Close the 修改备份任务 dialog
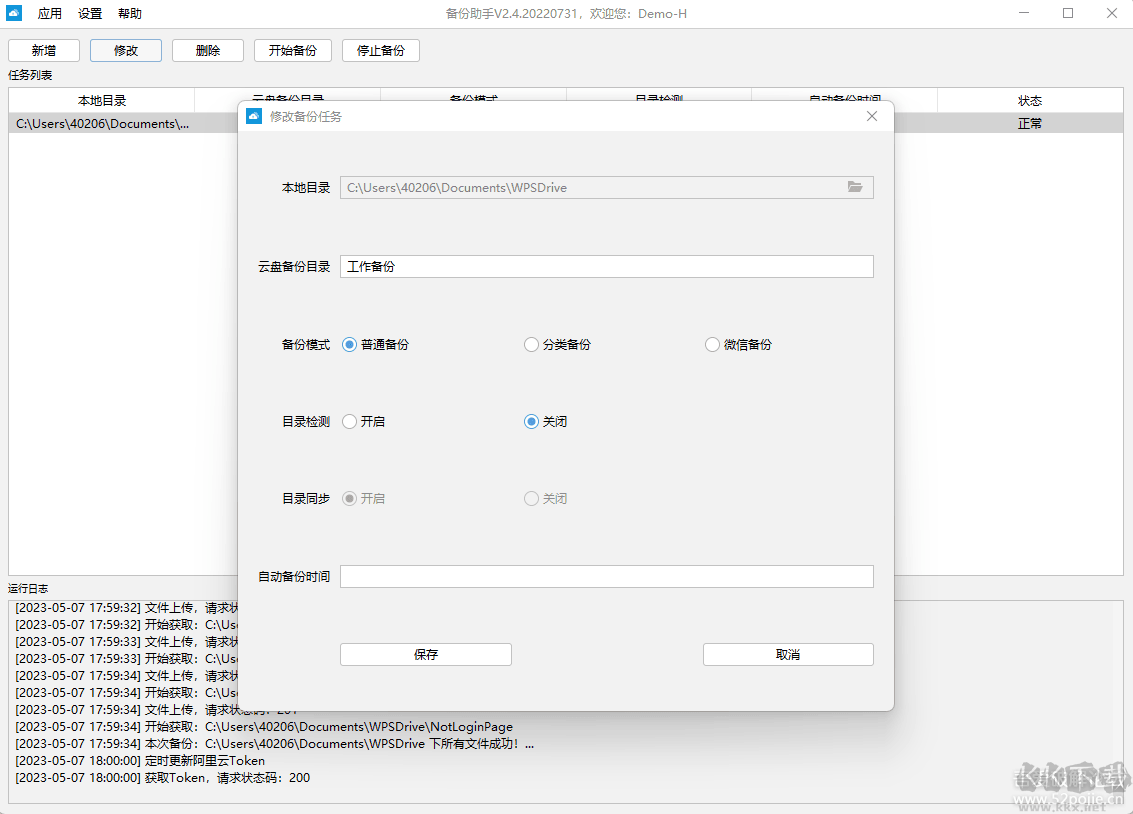1133x814 pixels. point(872,116)
